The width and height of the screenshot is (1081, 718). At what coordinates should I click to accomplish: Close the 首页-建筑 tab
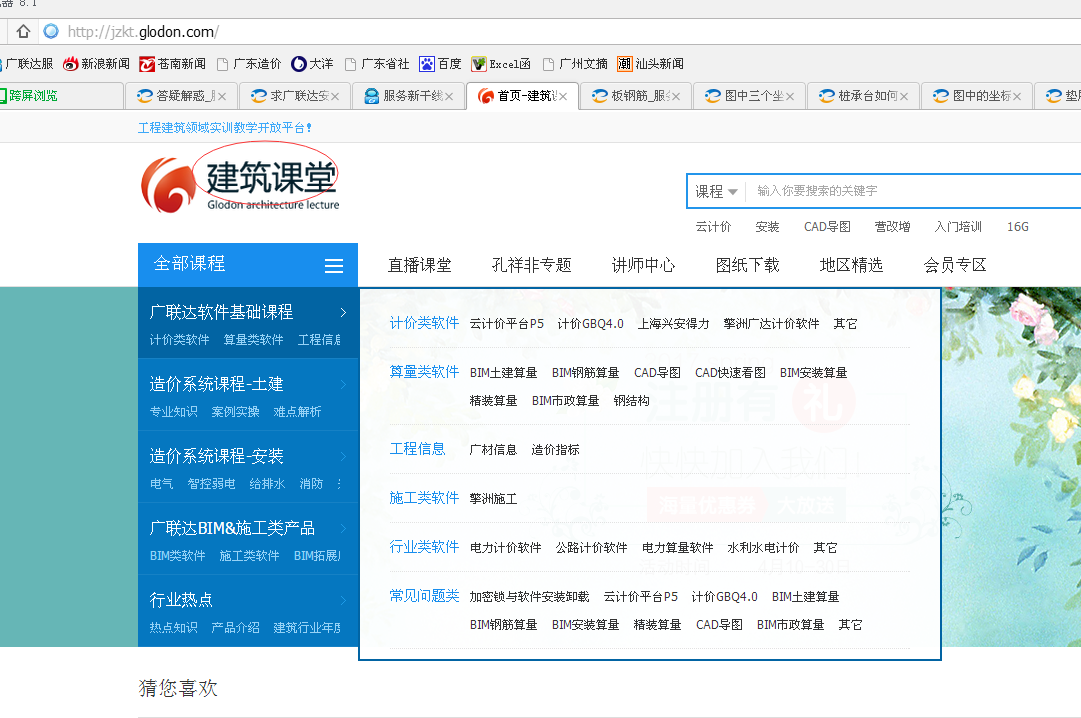point(563,97)
